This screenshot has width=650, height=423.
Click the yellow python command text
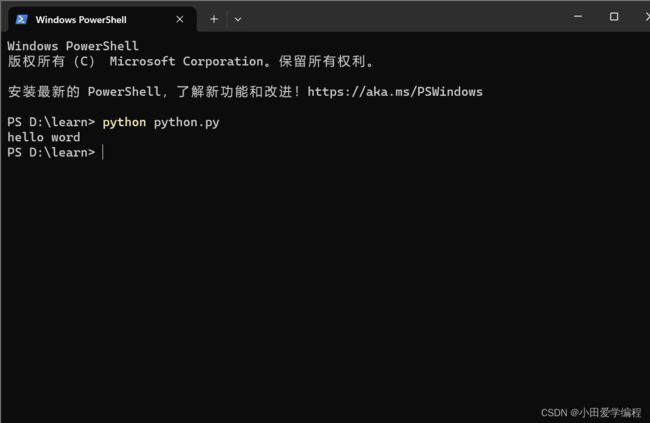(x=124, y=122)
